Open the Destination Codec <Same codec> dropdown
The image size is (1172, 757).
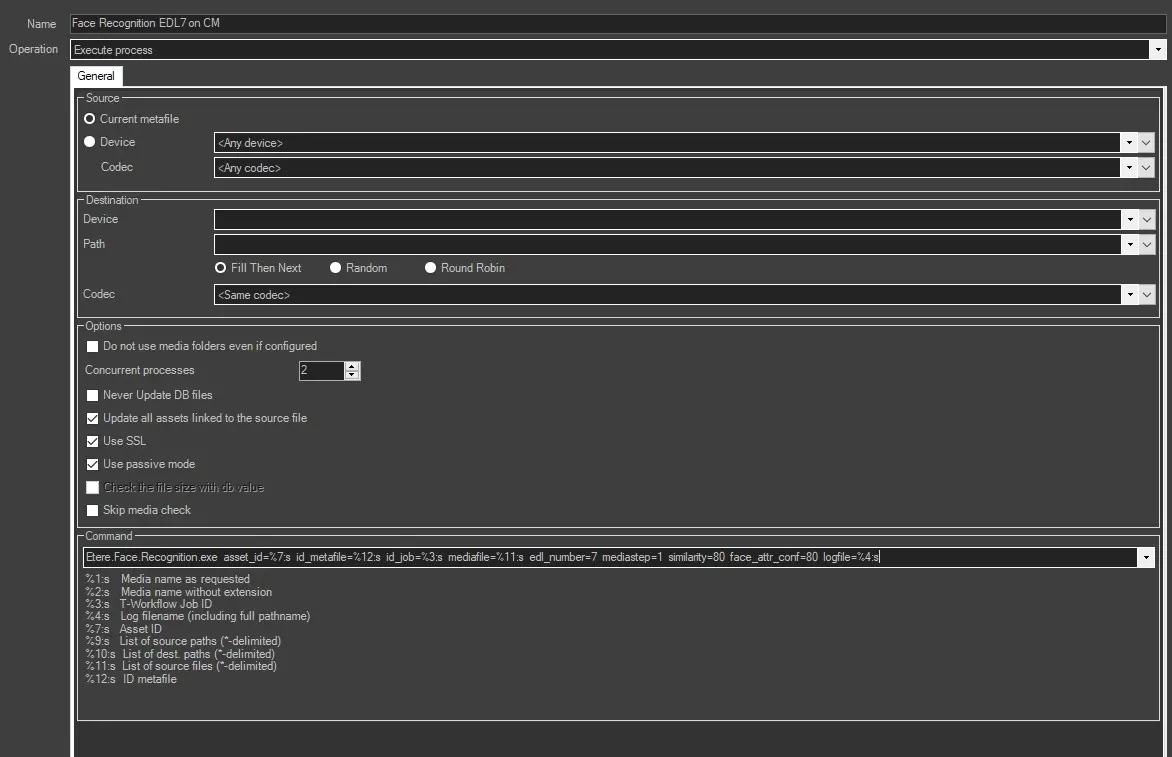coord(1129,295)
